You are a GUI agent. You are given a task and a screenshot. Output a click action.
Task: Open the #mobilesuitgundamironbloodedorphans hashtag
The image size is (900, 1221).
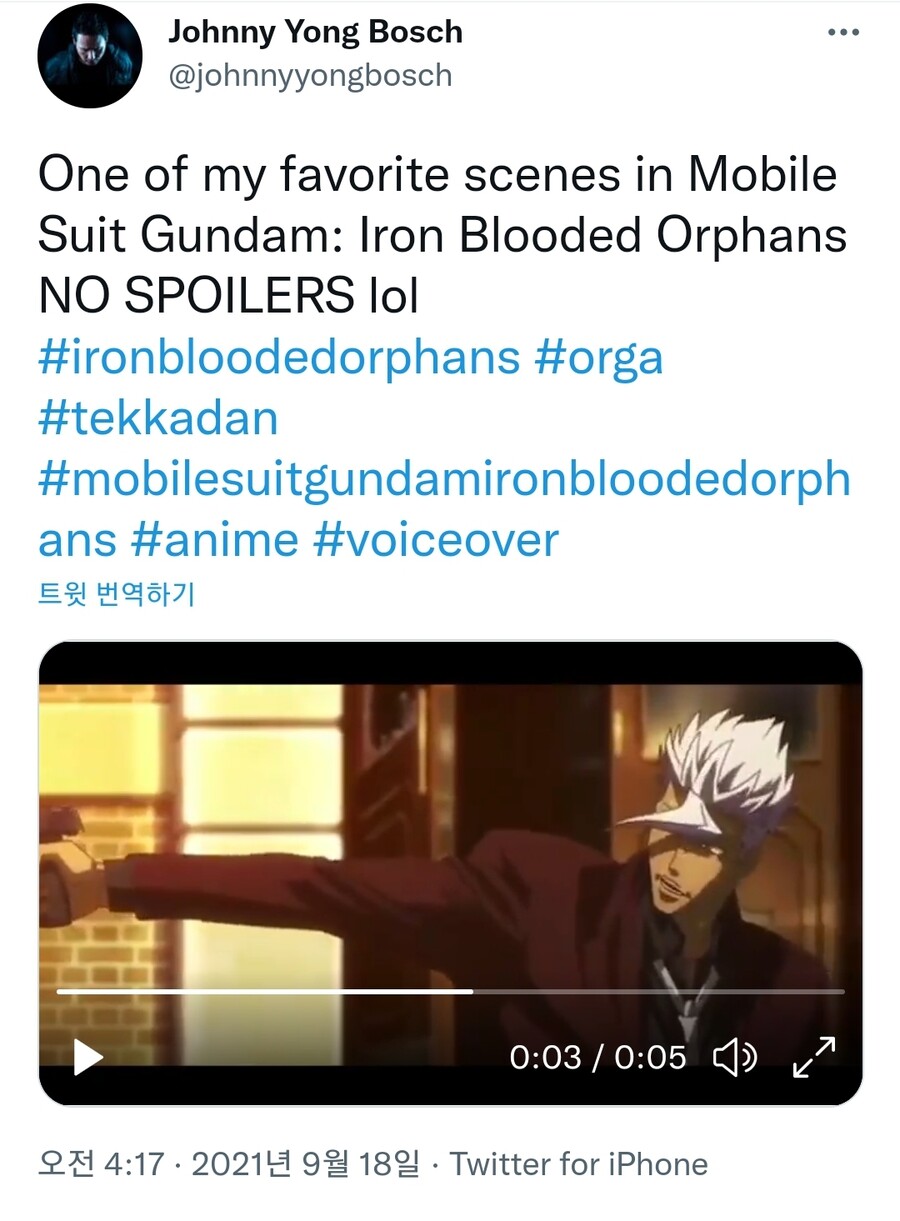pyautogui.click(x=444, y=510)
